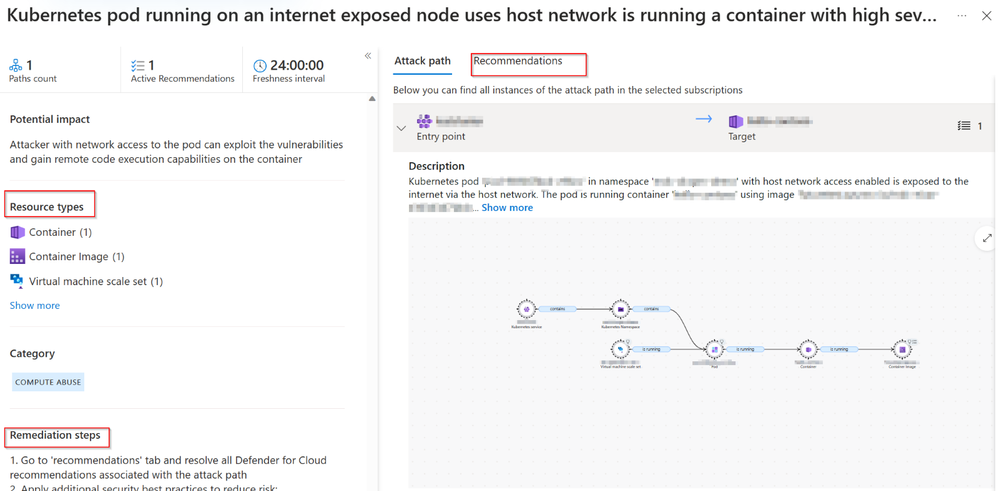Click the Entry point Kubernetes icon

(x=424, y=121)
